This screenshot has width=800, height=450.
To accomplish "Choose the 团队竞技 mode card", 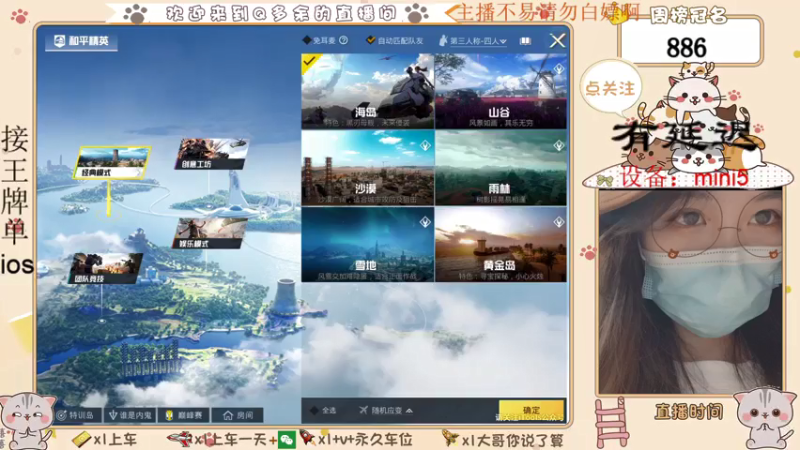I will 106,268.
